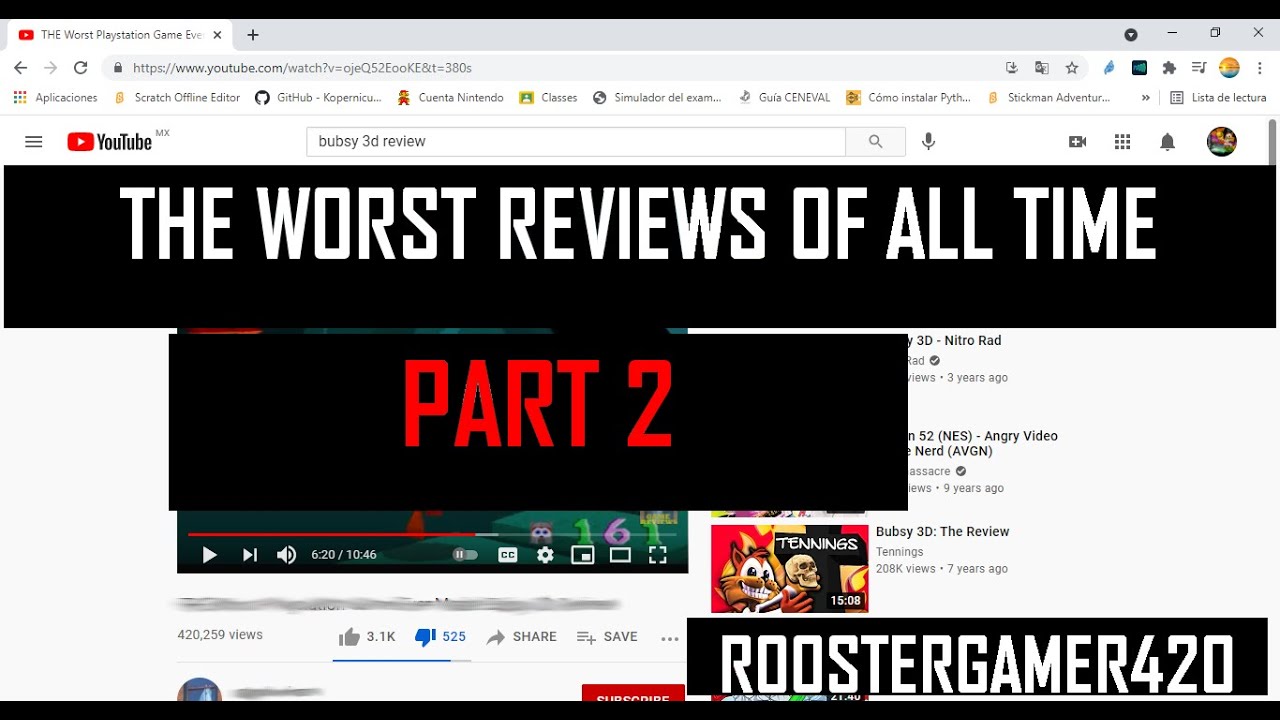Reload the page
1280x720 pixels.
pos(81,68)
